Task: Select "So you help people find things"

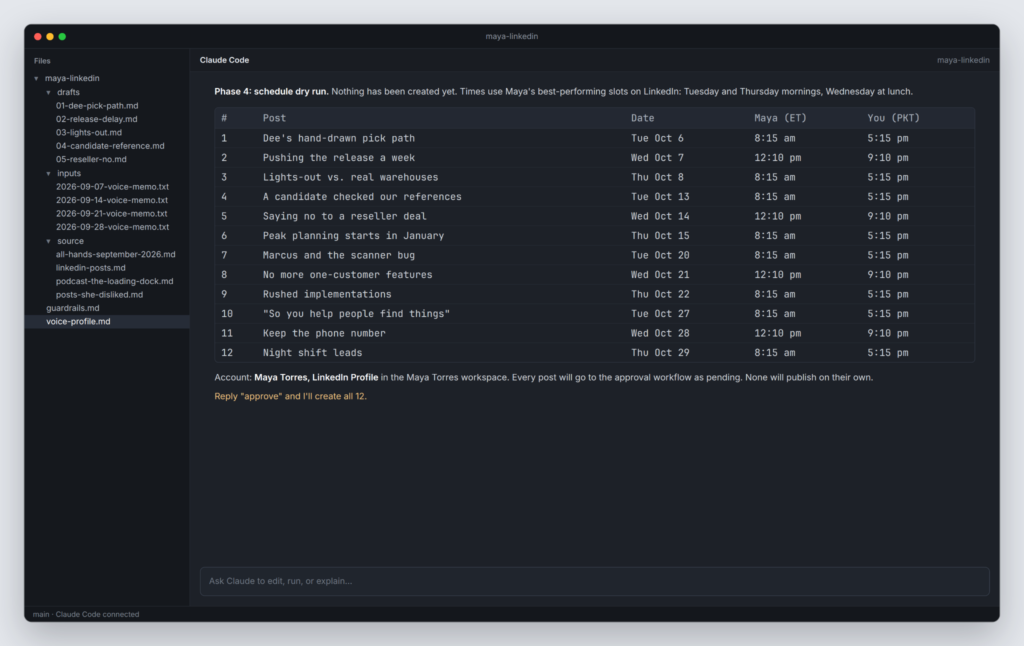Action: pos(356,314)
